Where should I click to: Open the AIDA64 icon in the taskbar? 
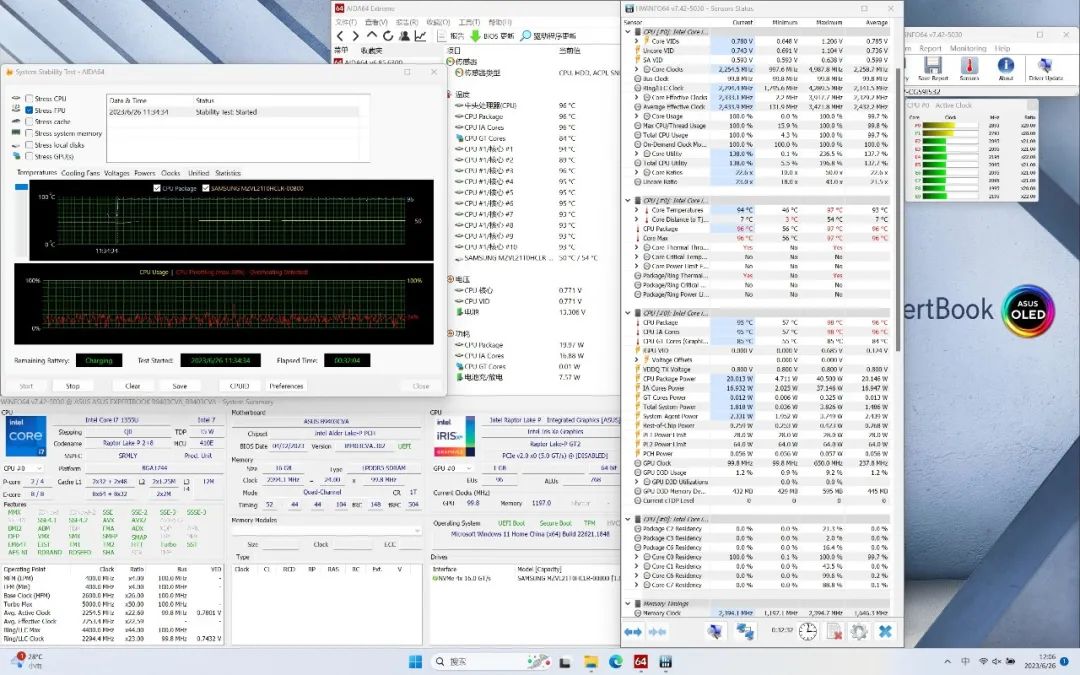coord(640,661)
